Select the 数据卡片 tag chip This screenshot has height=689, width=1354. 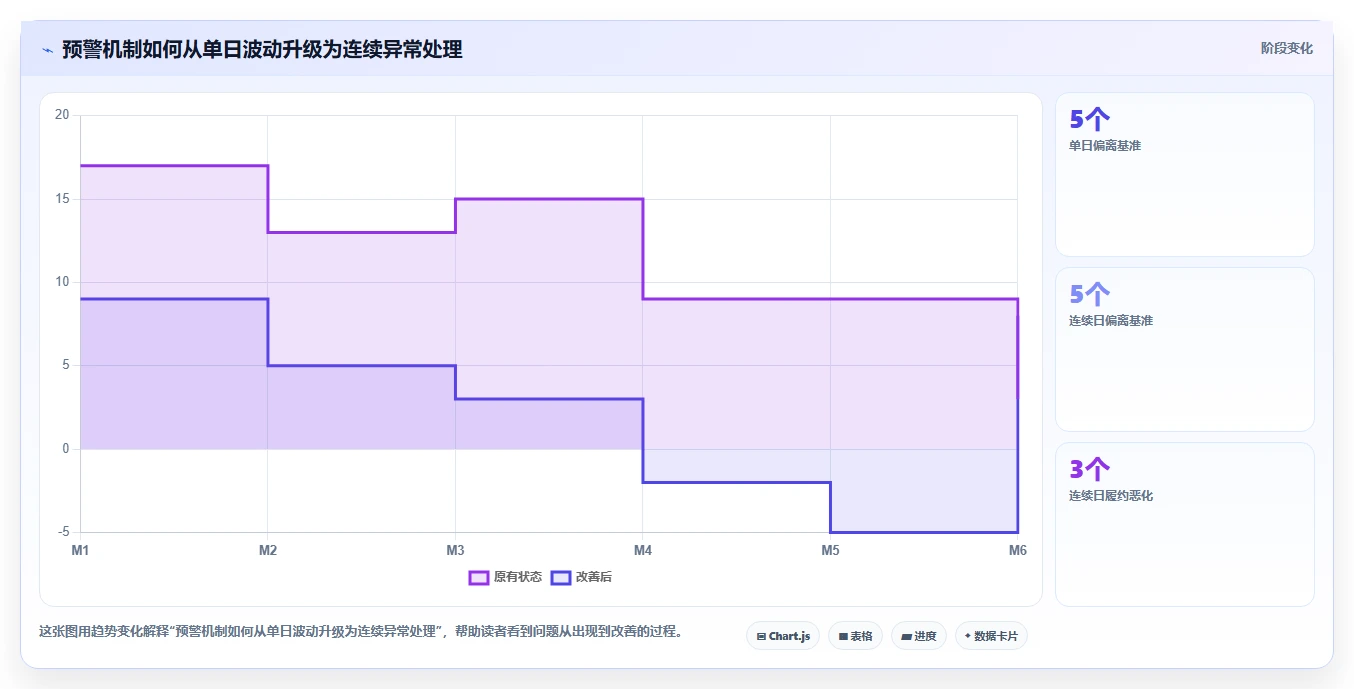[991, 636]
